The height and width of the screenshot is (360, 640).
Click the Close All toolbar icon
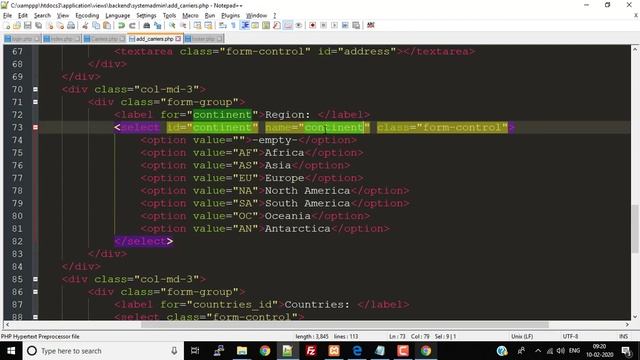[60, 25]
